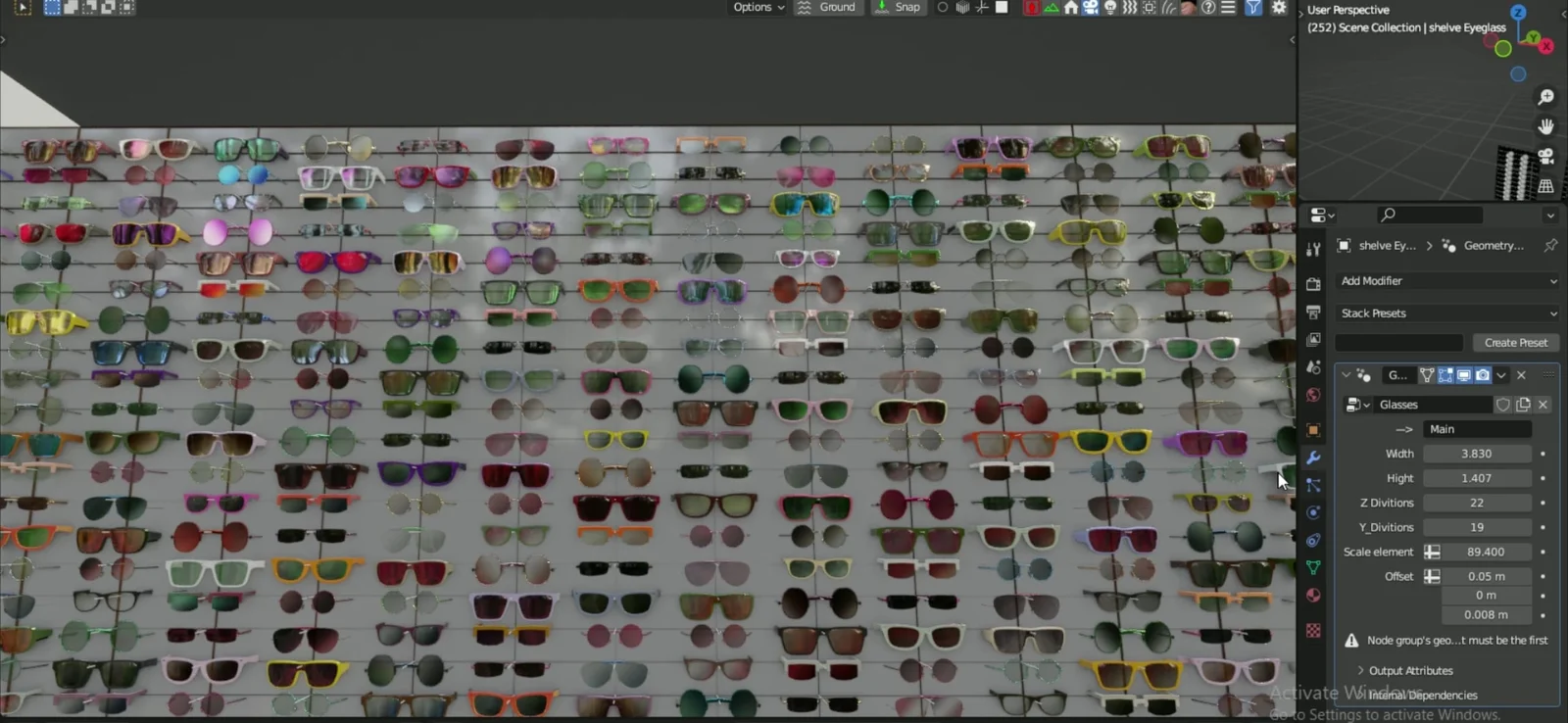
Task: Click the camera view gizmo icon
Action: click(x=1545, y=157)
